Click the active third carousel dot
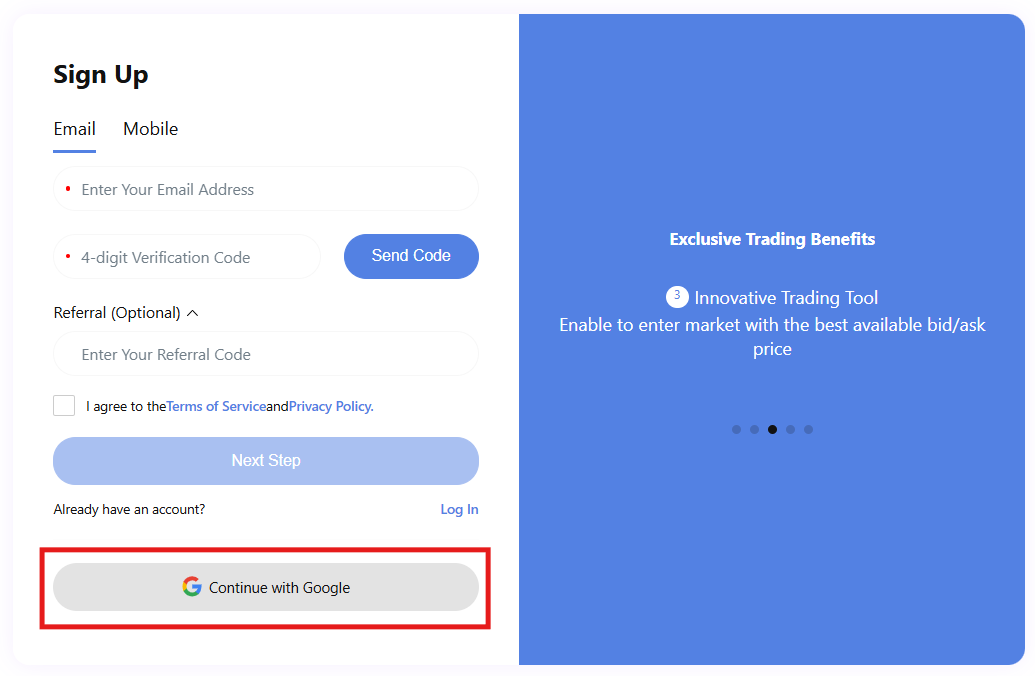 click(x=772, y=430)
